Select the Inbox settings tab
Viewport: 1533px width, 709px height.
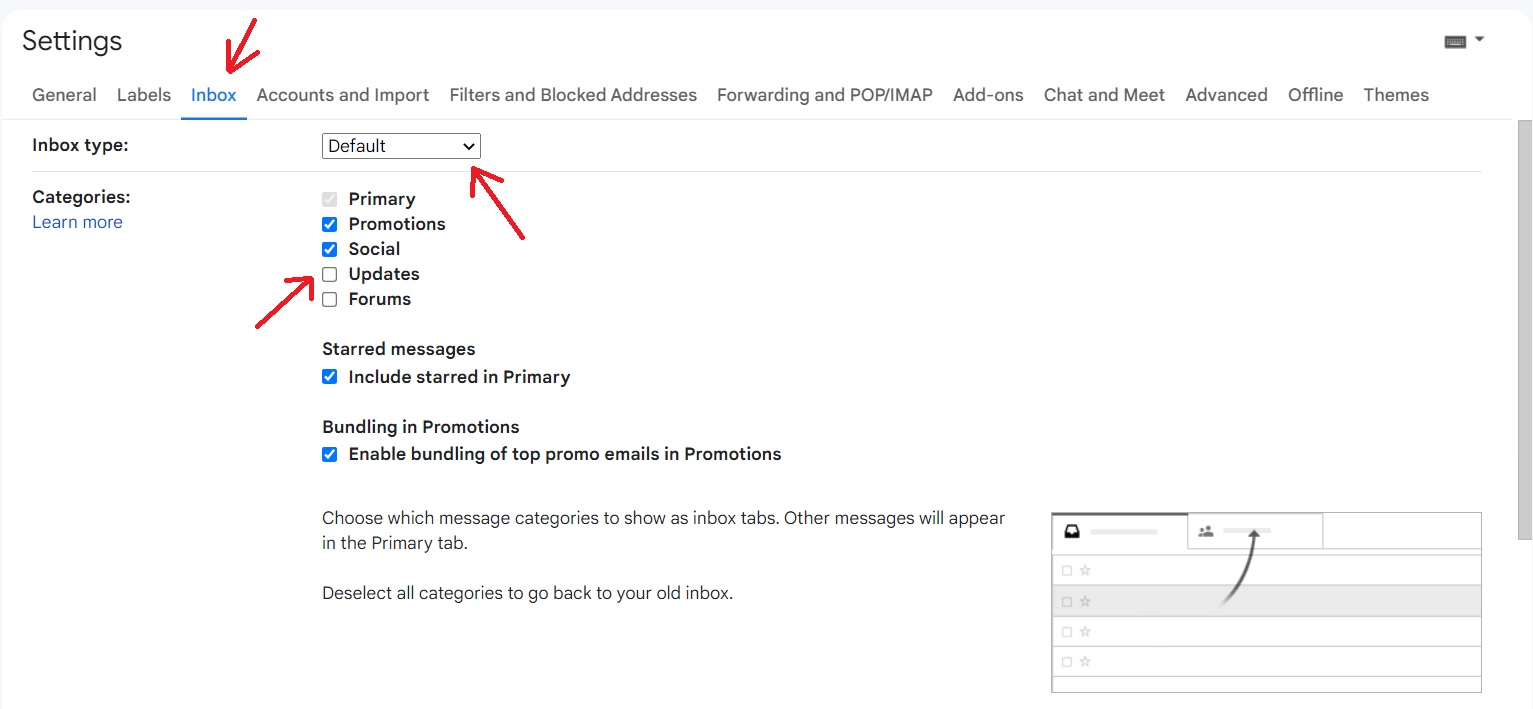[214, 95]
